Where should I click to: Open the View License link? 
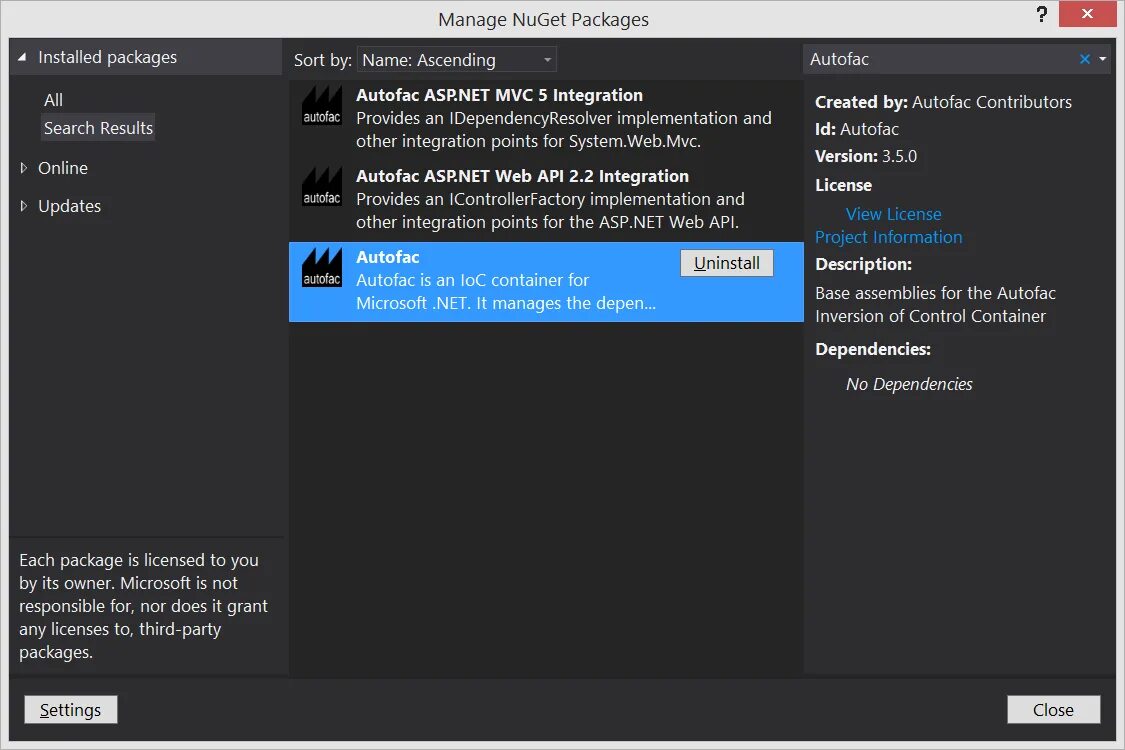893,214
